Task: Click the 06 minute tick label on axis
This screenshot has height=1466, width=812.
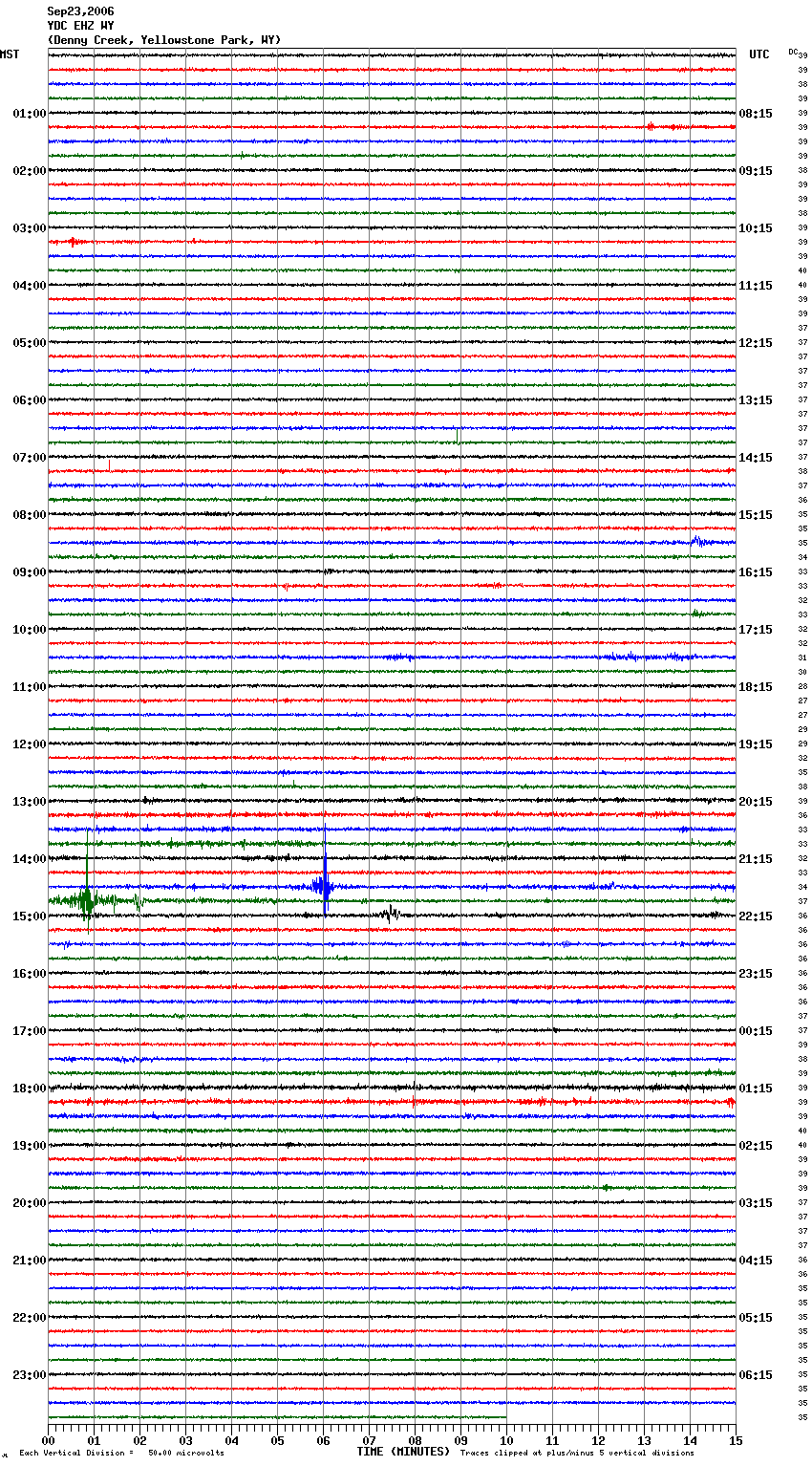Action: click(x=323, y=1440)
